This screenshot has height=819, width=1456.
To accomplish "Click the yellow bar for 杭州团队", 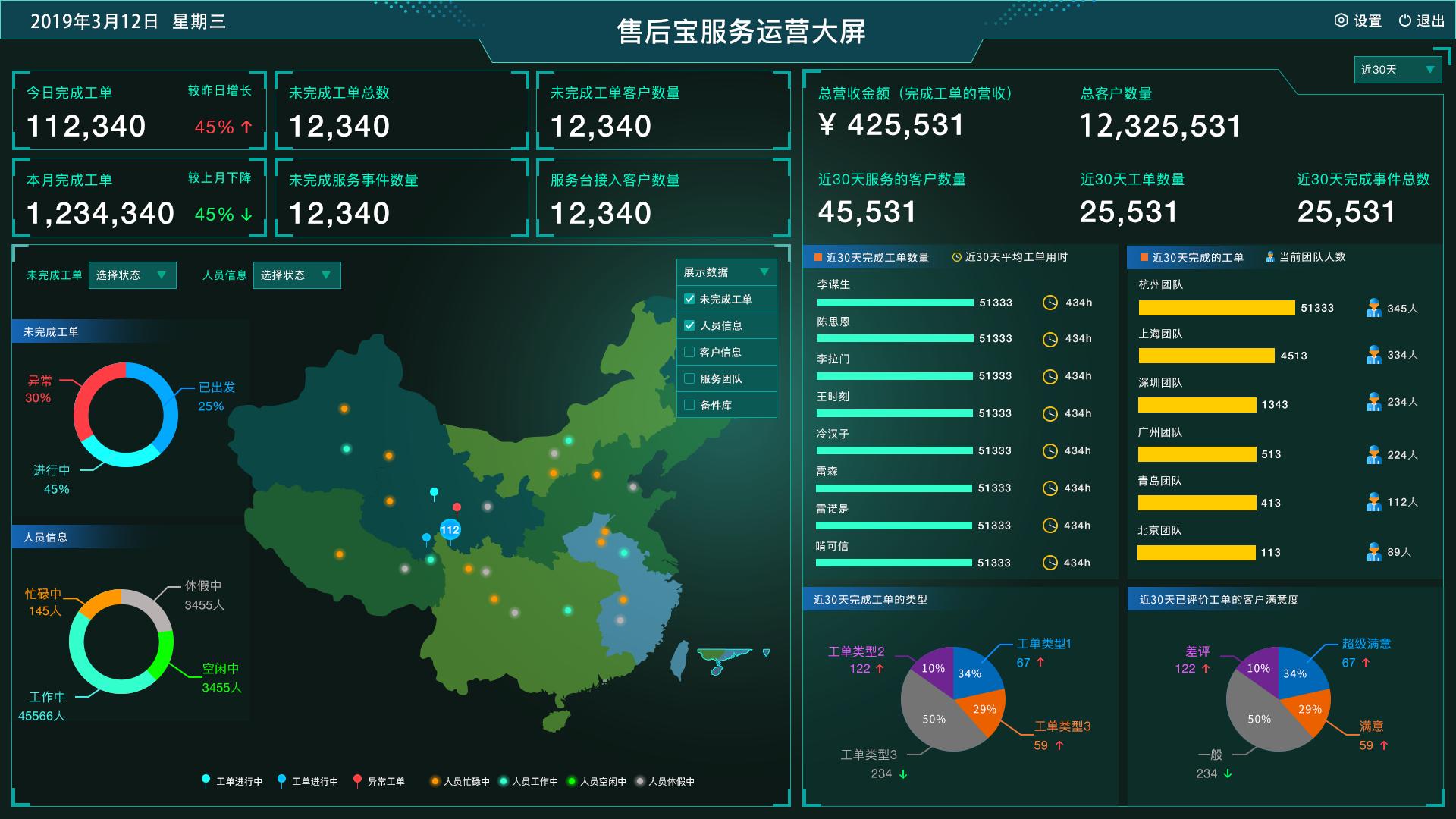I will [1216, 308].
